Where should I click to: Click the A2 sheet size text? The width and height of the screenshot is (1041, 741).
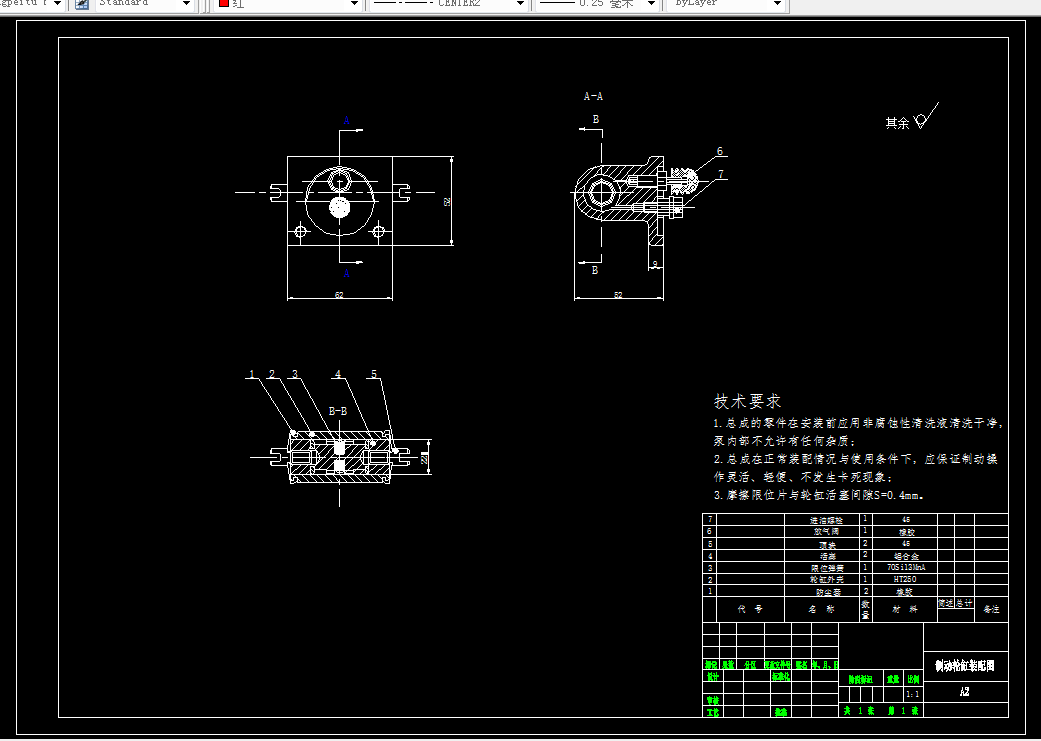coord(965,692)
